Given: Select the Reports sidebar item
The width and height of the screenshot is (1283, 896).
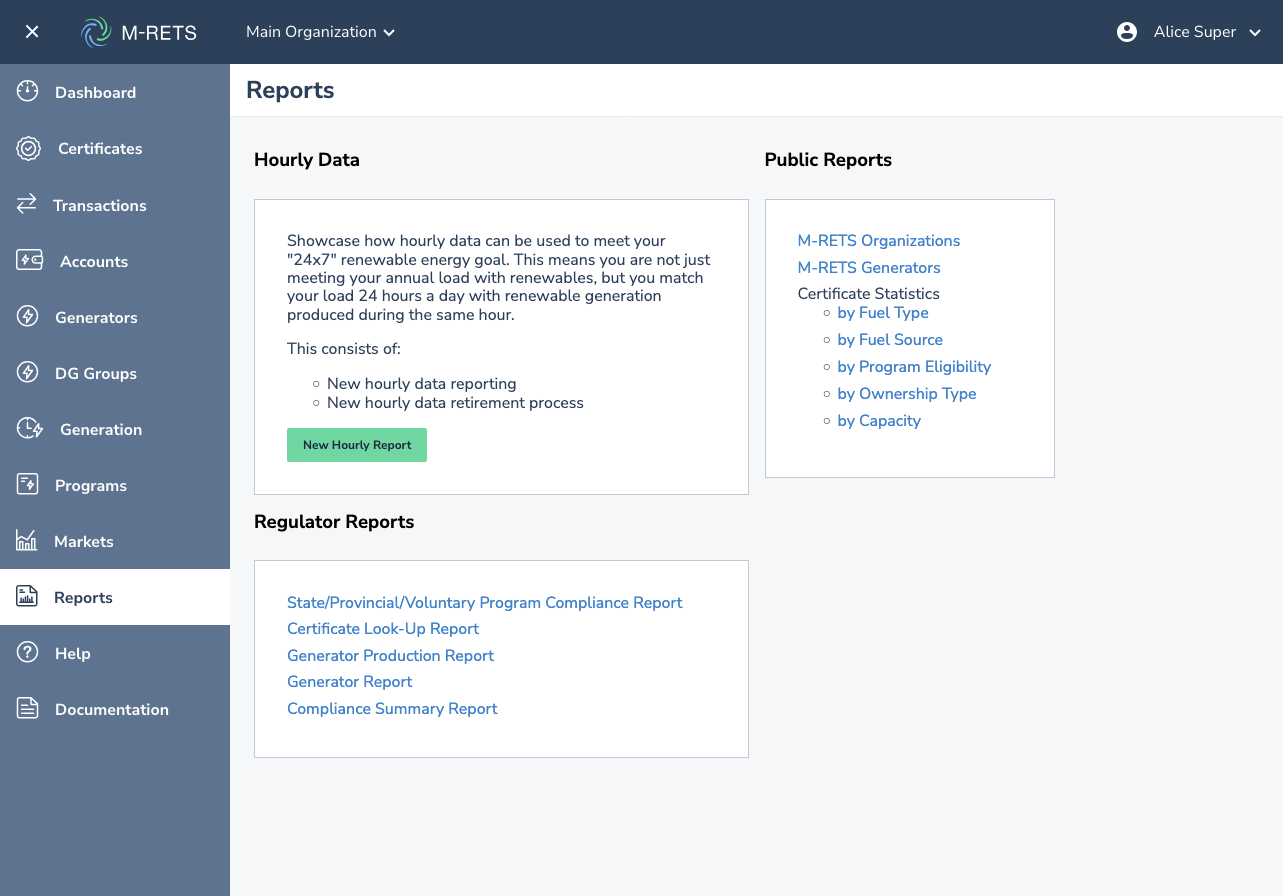Looking at the screenshot, I should pyautogui.click(x=115, y=597).
